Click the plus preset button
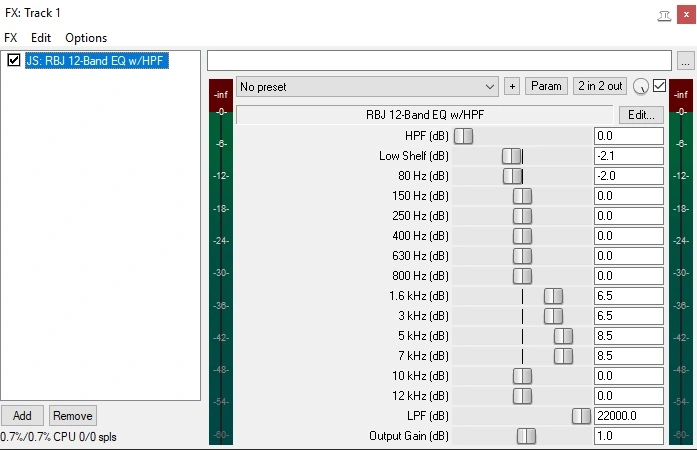697x450 pixels. coord(512,87)
